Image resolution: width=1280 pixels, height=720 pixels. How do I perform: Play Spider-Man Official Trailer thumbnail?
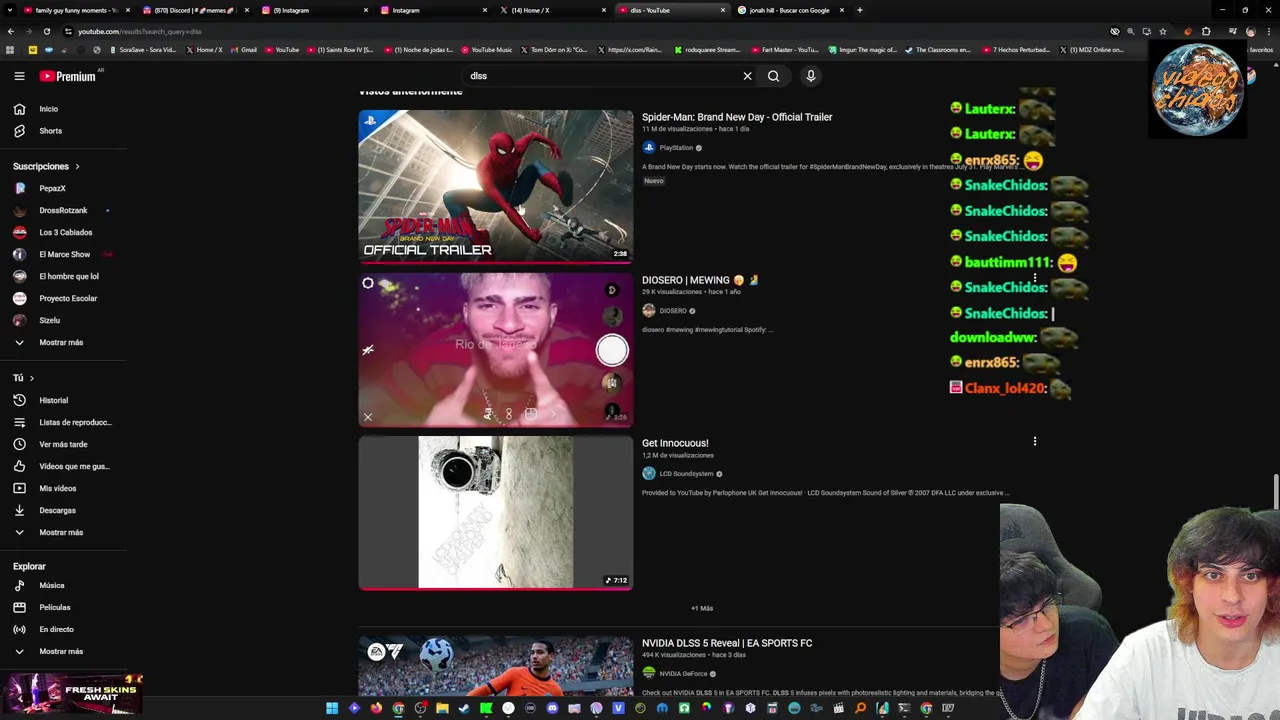click(x=496, y=187)
